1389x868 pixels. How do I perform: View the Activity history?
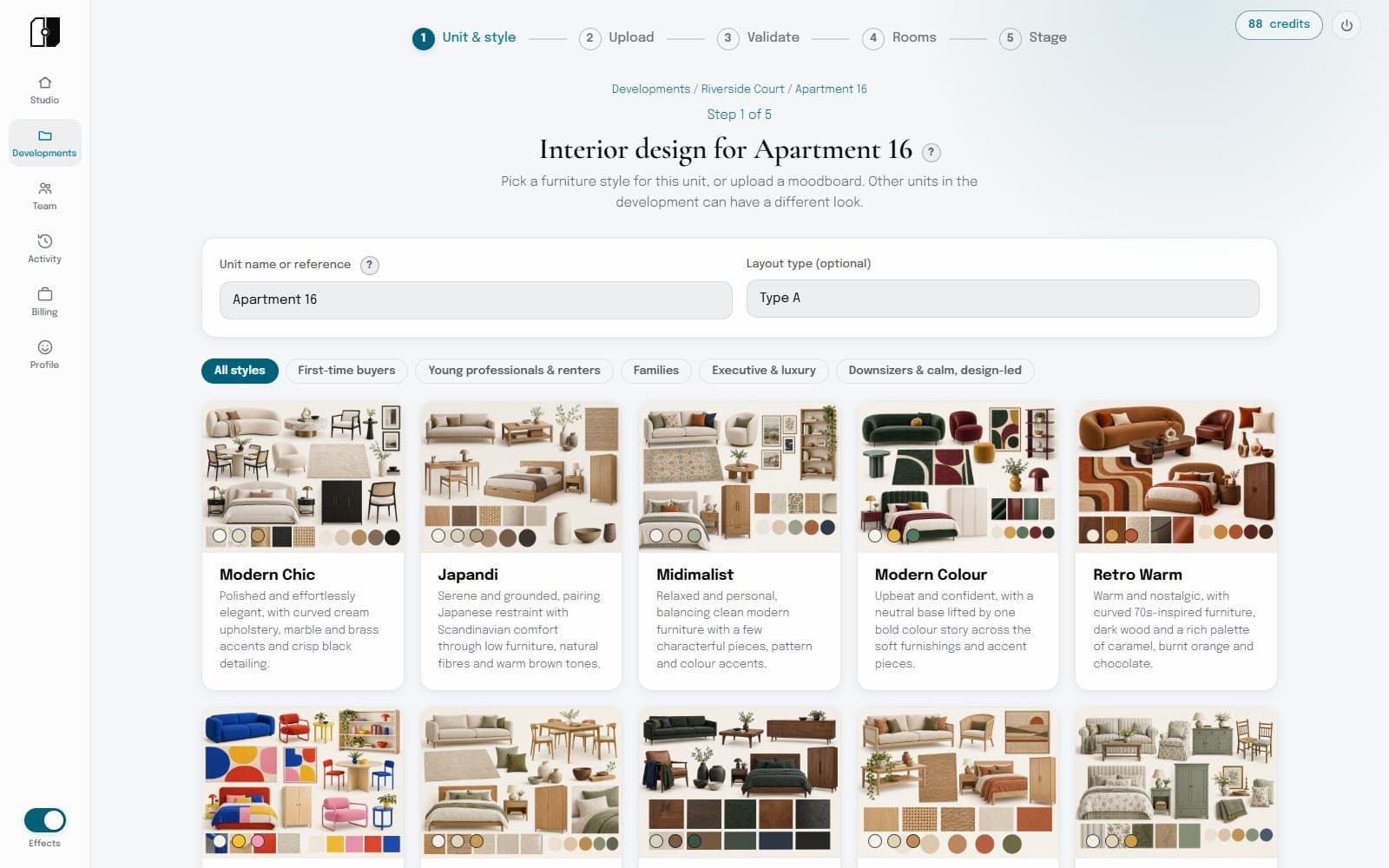click(44, 248)
